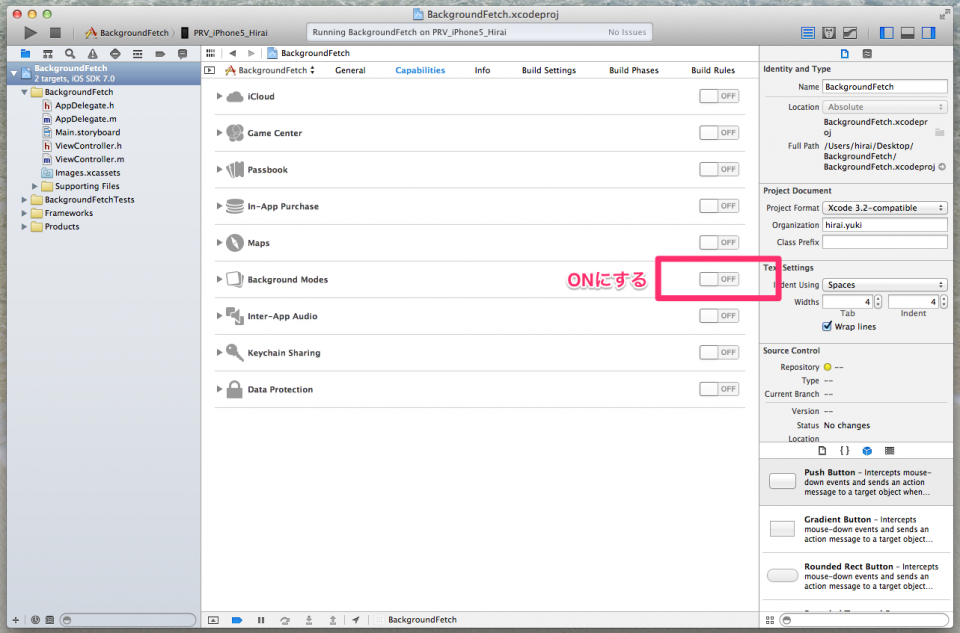Expand the Maps capability disclosure triangle

tap(219, 242)
